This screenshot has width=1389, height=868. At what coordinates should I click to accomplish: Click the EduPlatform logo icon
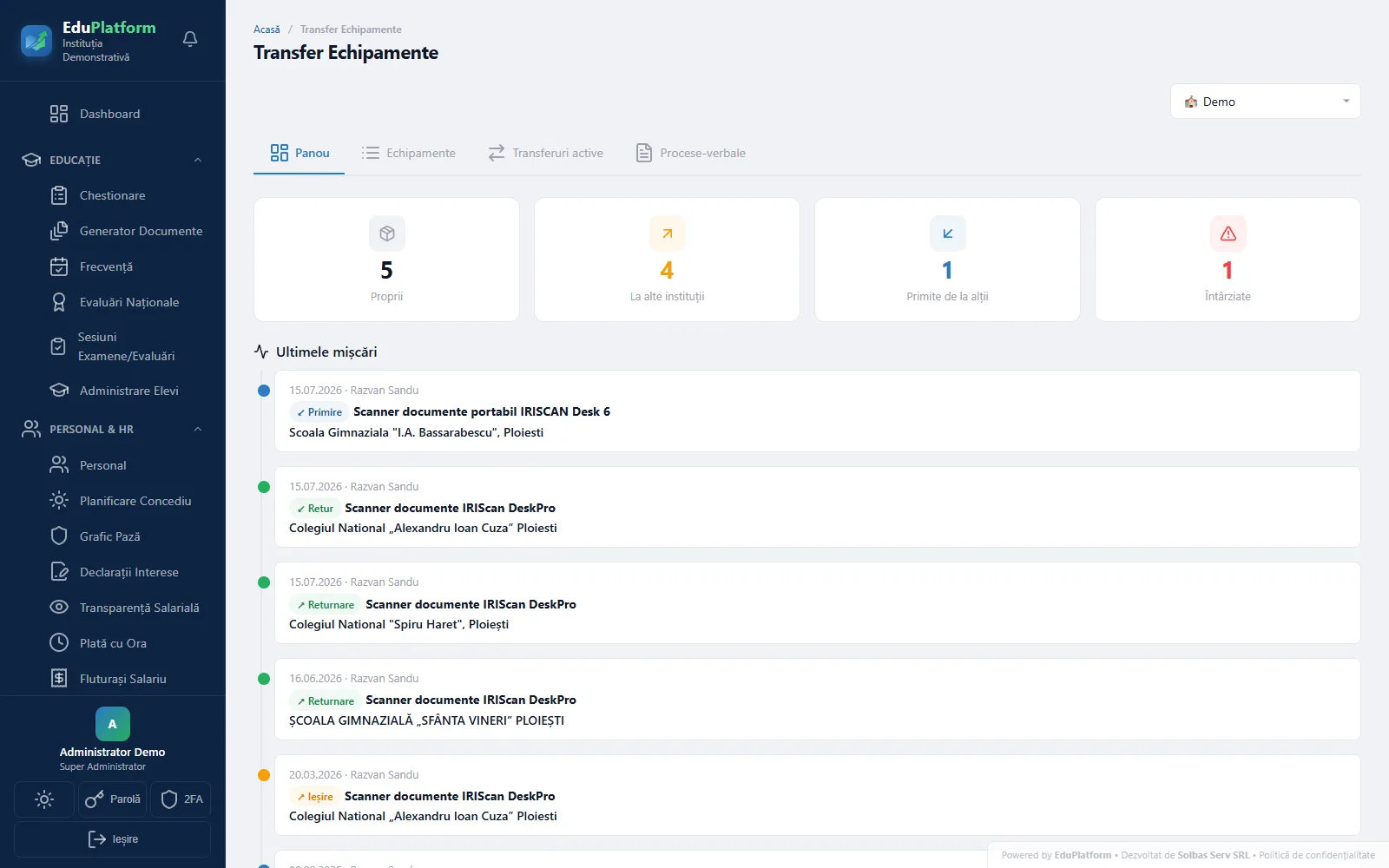click(x=36, y=41)
